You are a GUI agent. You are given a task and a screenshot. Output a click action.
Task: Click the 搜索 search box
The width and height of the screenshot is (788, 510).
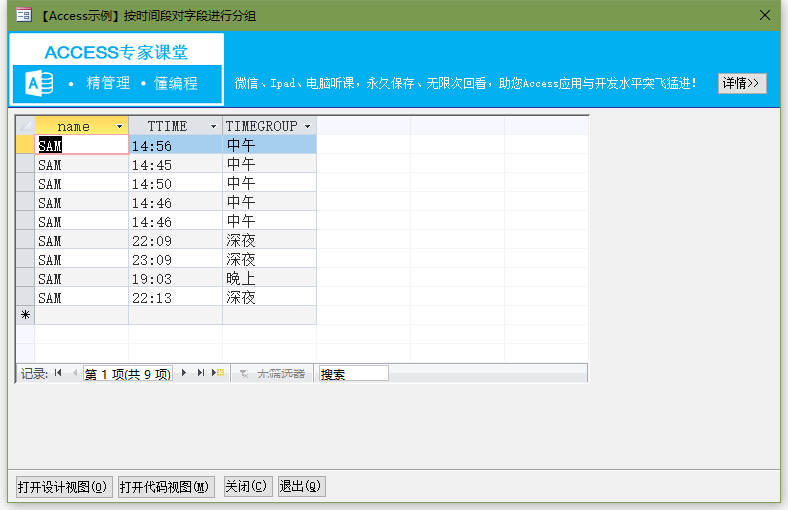[353, 373]
